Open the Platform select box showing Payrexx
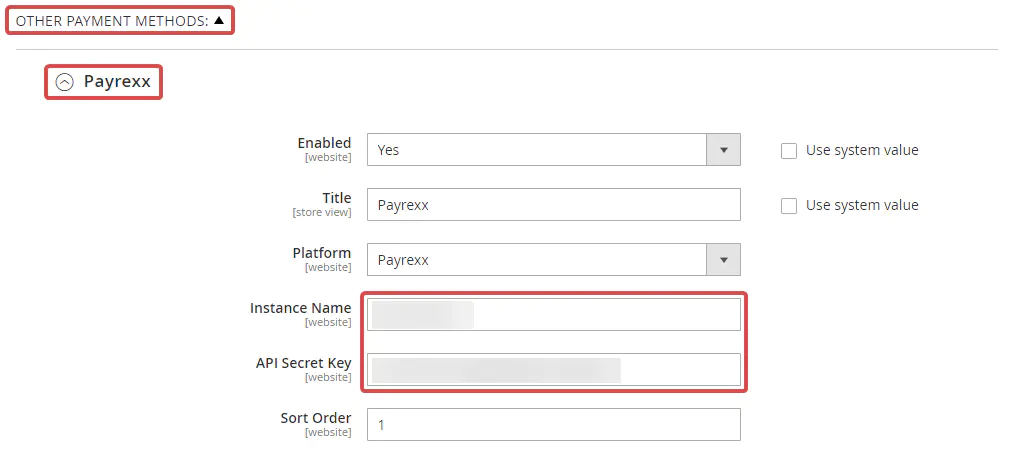 click(x=537, y=260)
